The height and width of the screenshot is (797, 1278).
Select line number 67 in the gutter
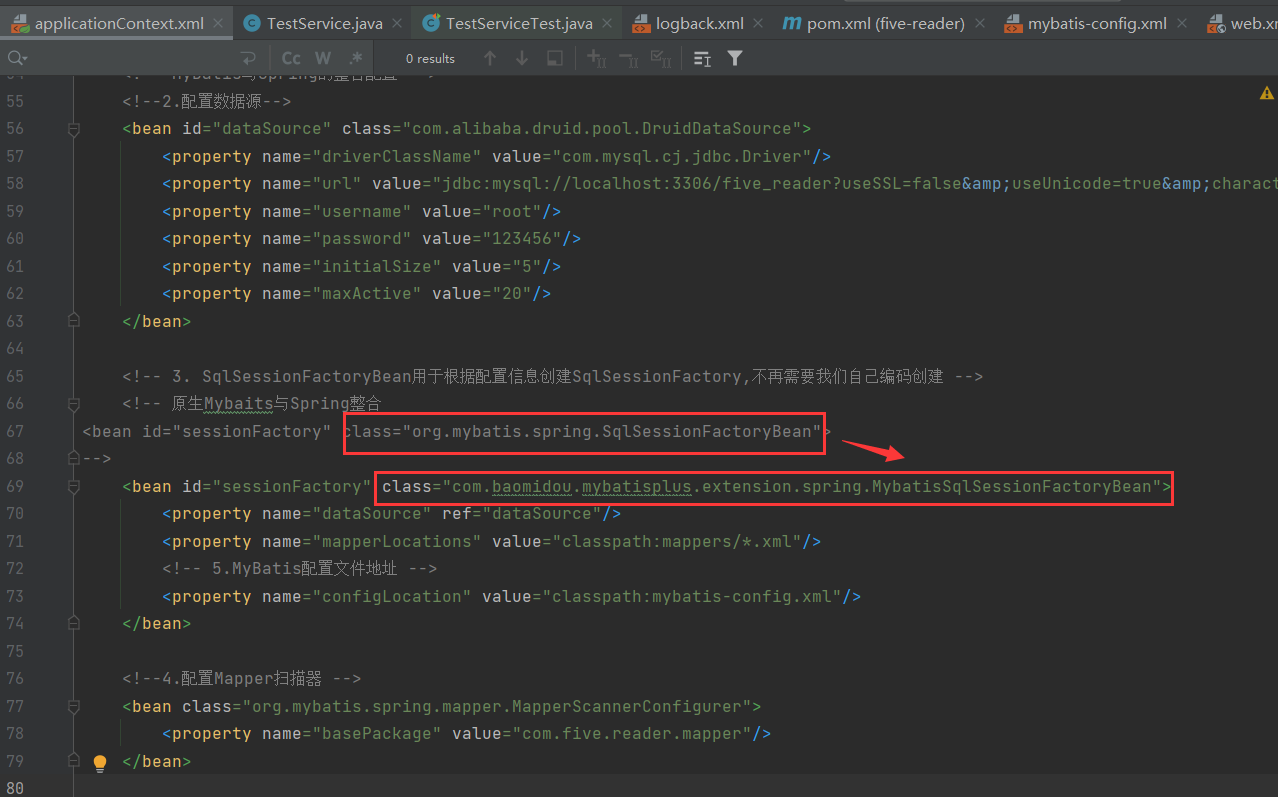(x=15, y=431)
